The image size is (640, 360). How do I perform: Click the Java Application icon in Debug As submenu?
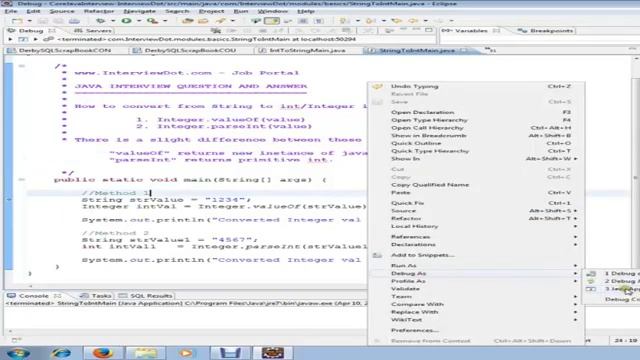591,289
